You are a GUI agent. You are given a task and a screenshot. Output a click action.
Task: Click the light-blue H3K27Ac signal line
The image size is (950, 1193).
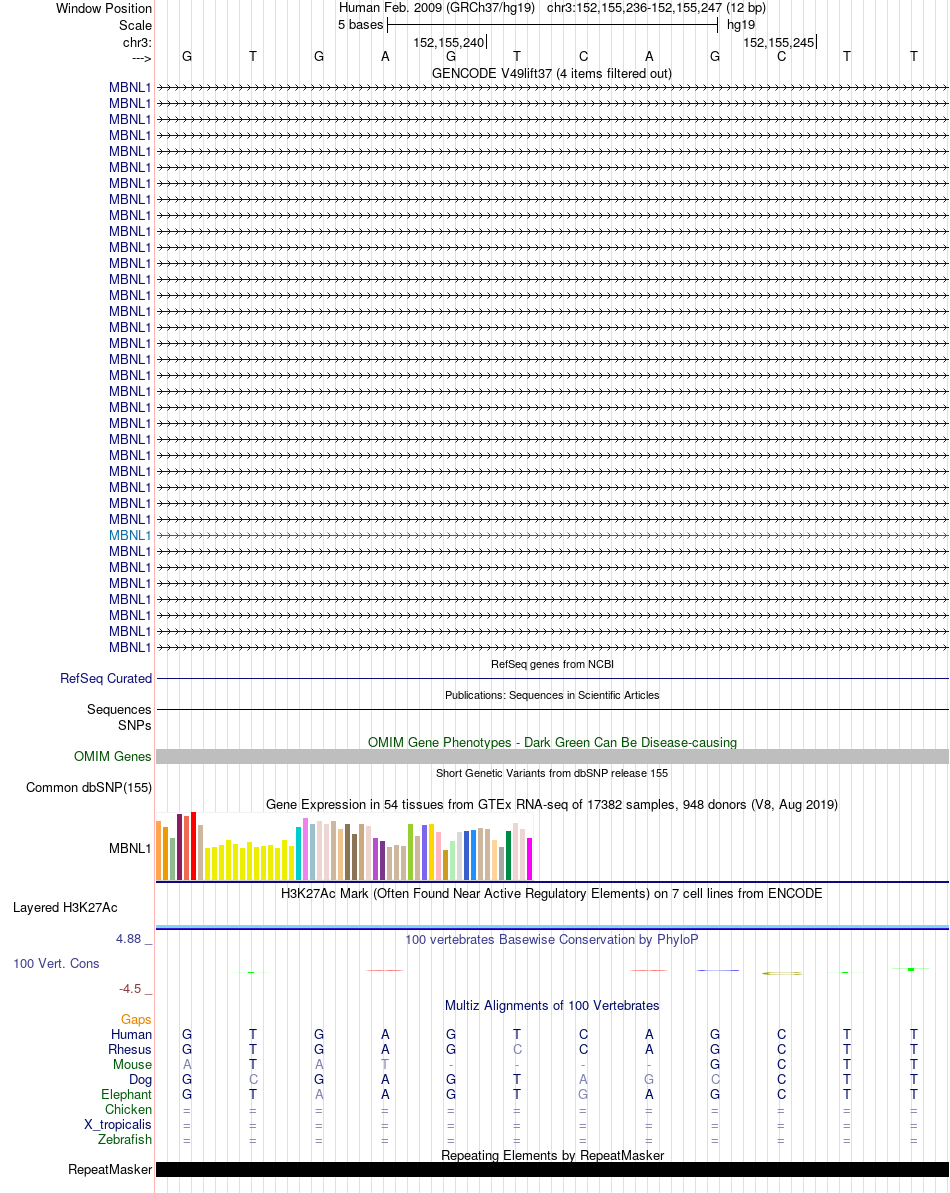click(x=552, y=927)
